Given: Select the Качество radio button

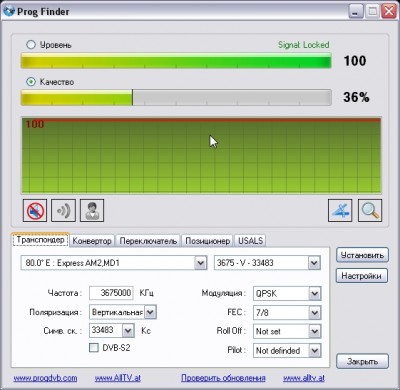Looking at the screenshot, I should click(31, 82).
